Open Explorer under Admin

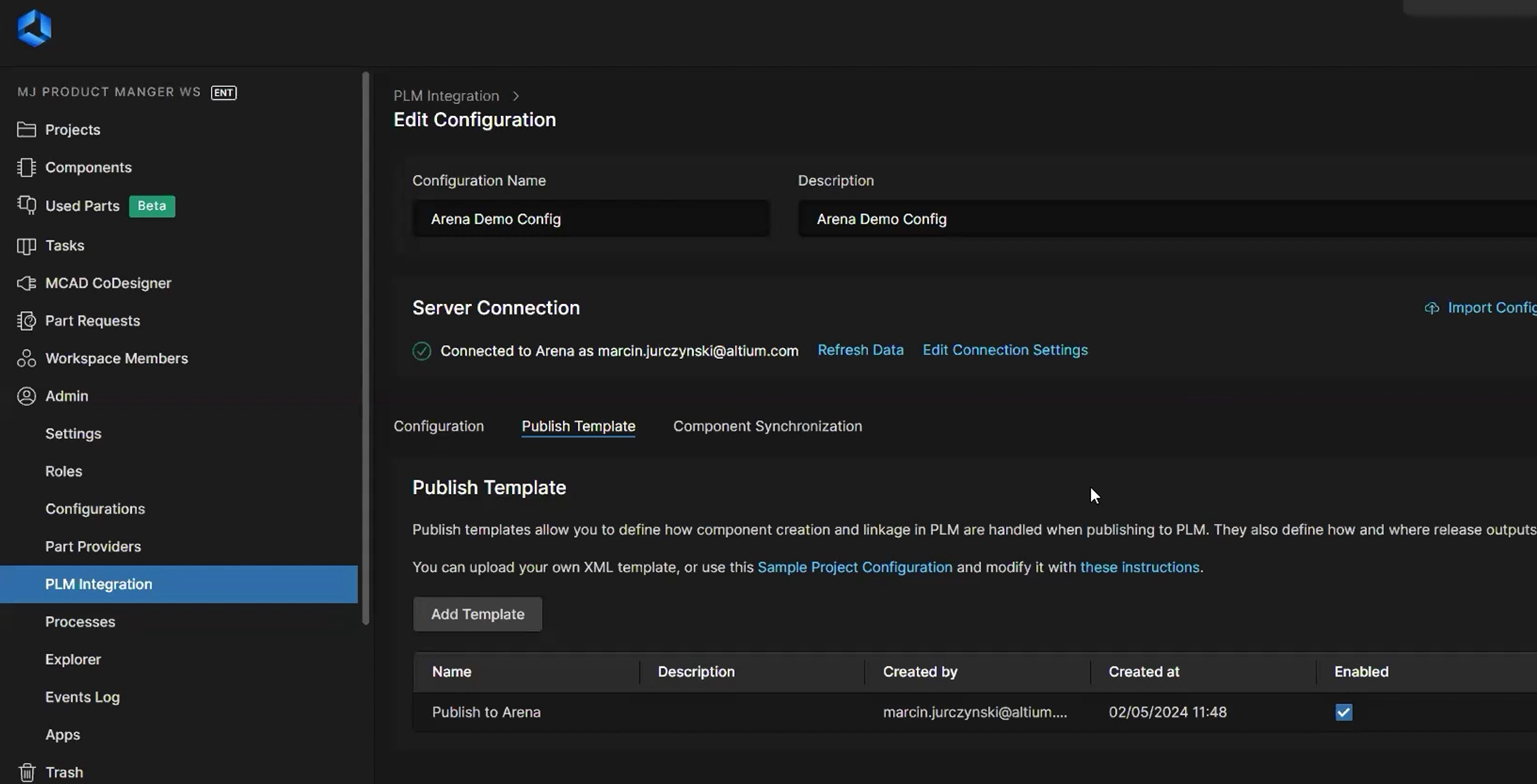73,659
